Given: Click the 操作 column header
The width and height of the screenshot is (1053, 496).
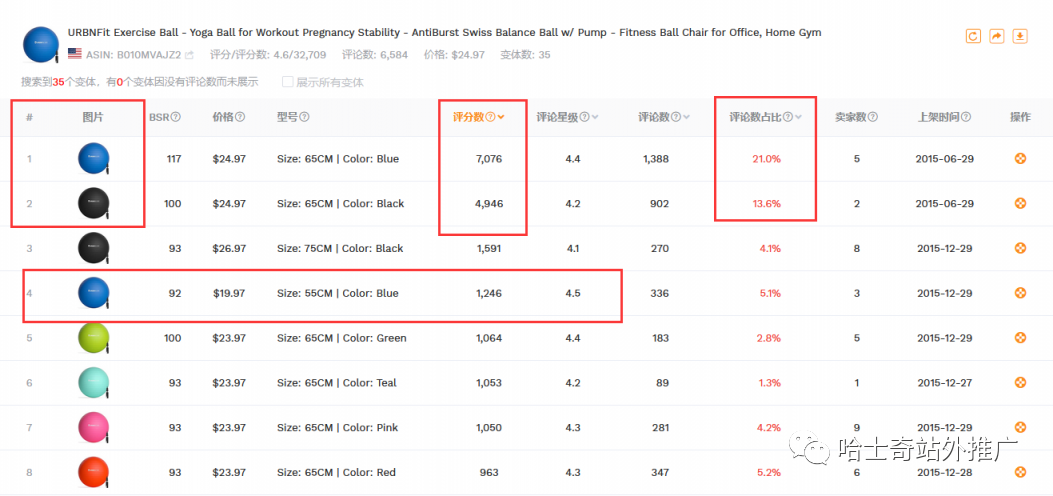Looking at the screenshot, I should coord(1020,117).
